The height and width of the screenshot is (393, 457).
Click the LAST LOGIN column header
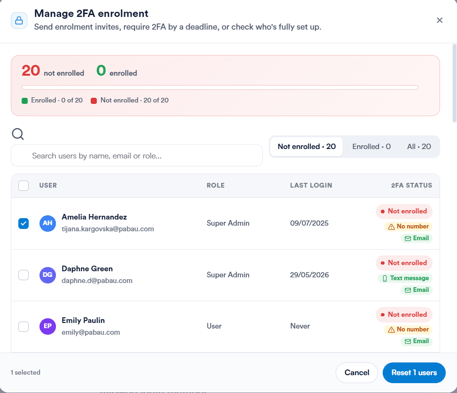coord(311,185)
